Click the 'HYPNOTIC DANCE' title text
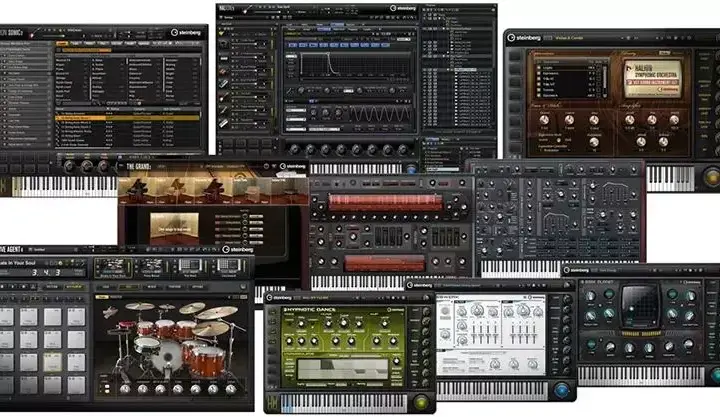The height and width of the screenshot is (417, 720). [x=309, y=310]
